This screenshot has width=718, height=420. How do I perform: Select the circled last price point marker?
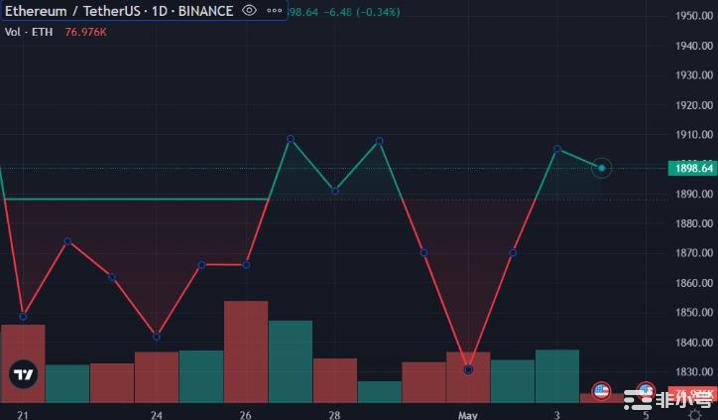[601, 168]
